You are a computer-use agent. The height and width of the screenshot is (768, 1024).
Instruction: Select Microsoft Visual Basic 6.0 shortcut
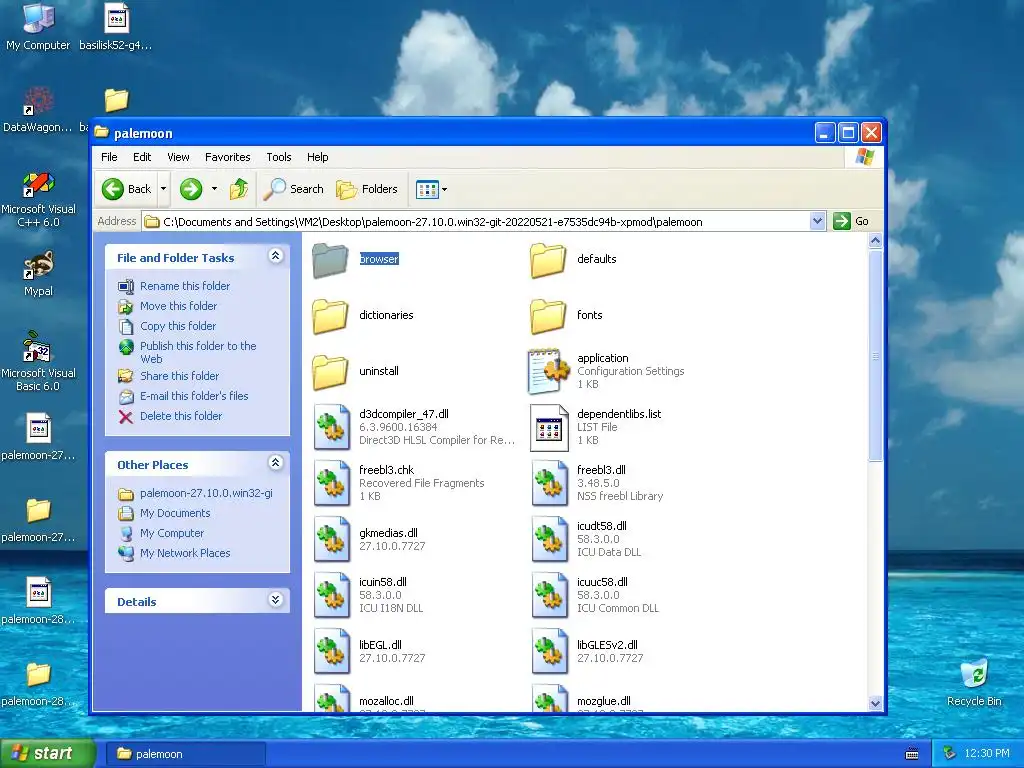[x=38, y=360]
